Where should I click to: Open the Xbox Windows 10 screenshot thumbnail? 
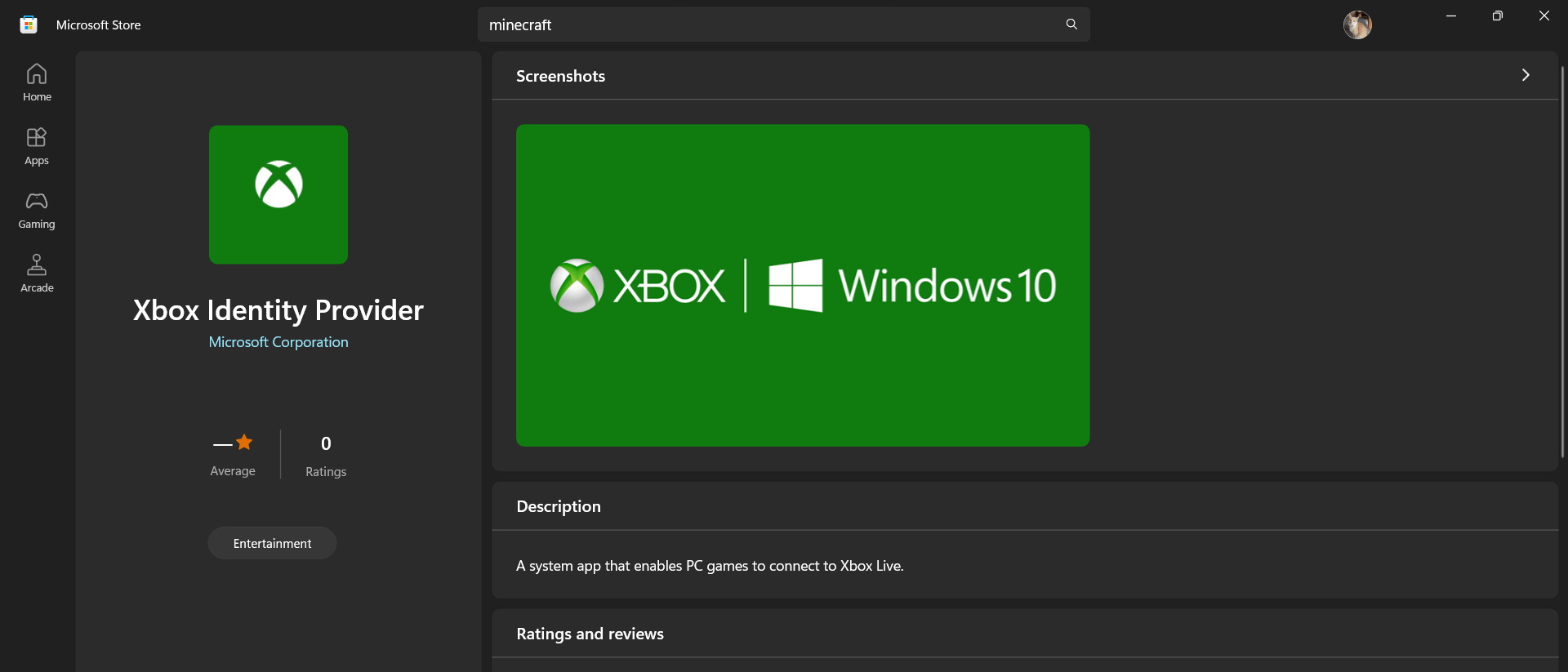click(x=803, y=285)
